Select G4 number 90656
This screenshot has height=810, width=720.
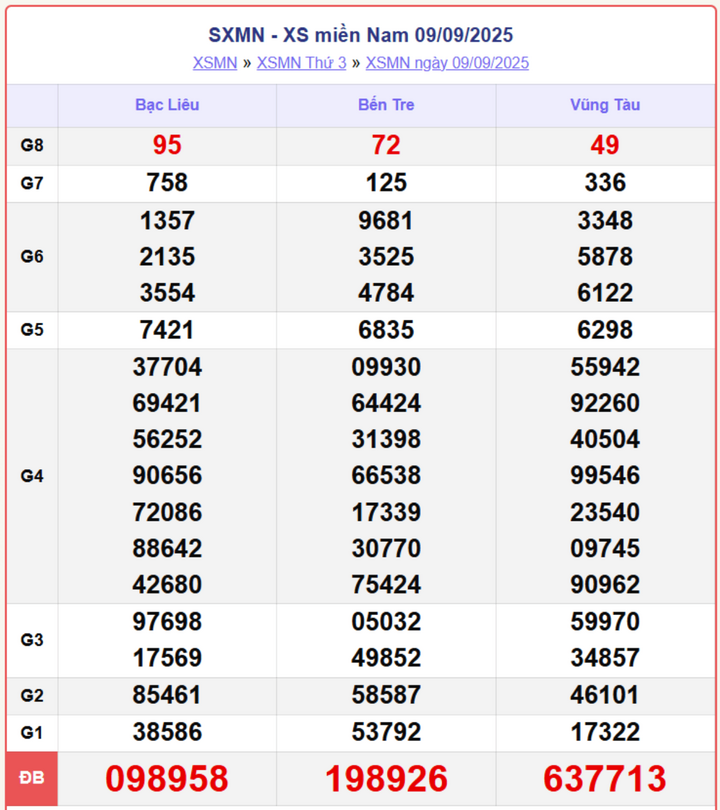167,475
